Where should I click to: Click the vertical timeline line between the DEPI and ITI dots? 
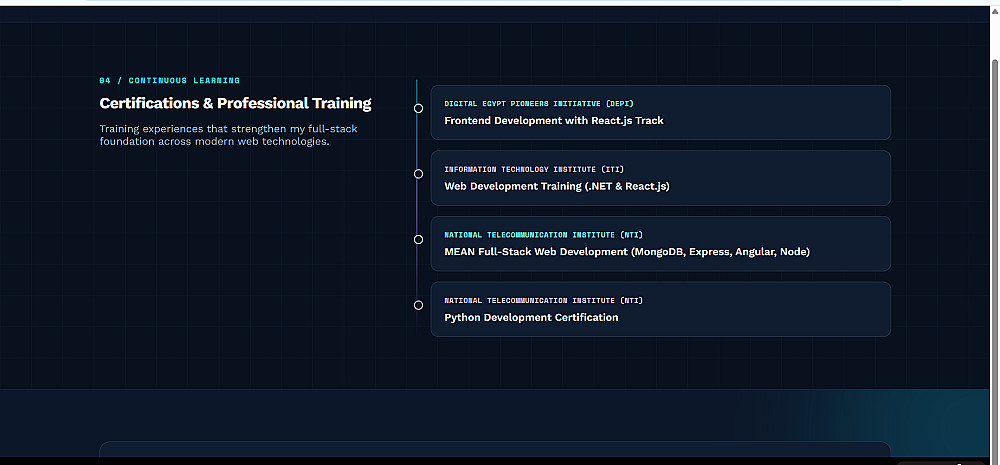(416, 141)
